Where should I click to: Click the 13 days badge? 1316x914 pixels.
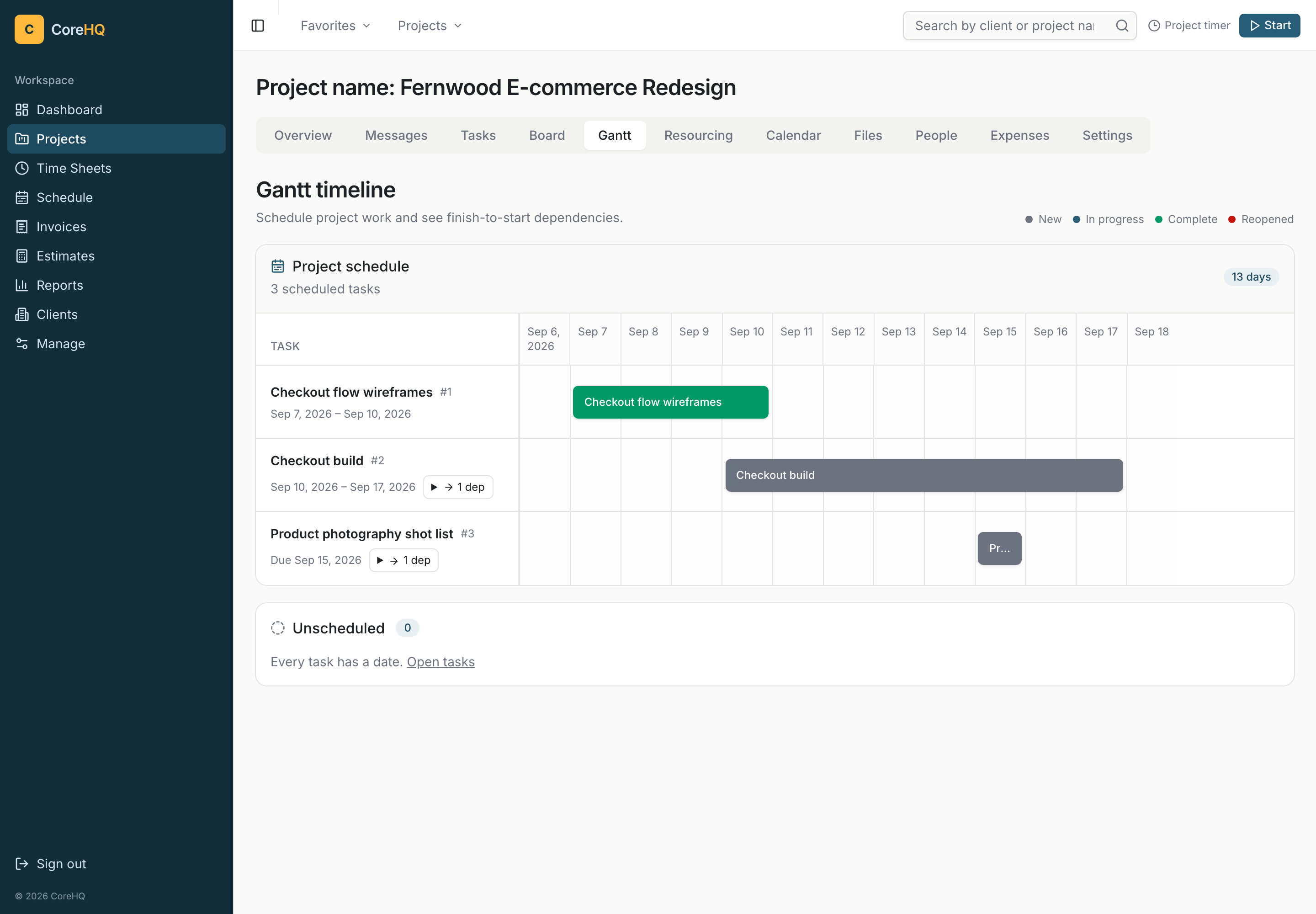click(1251, 276)
